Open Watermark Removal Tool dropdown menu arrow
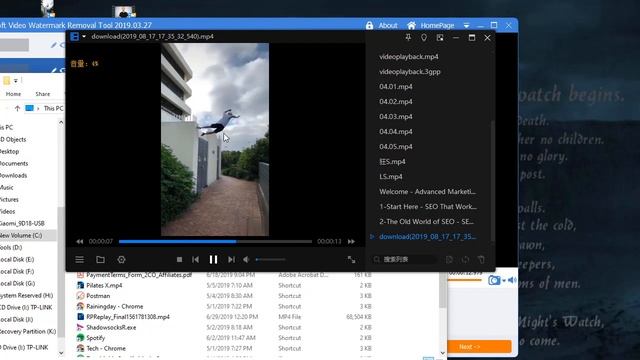640x360 pixels. tap(466, 25)
